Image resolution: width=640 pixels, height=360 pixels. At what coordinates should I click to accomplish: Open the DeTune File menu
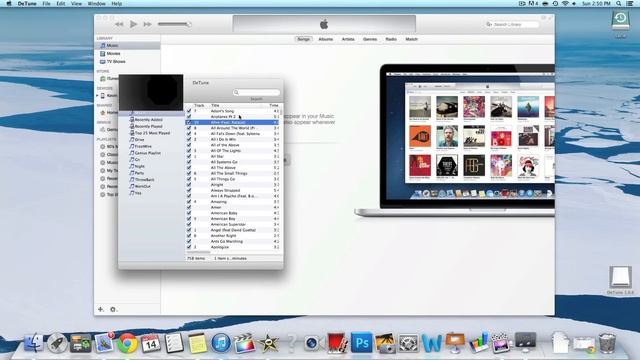pyautogui.click(x=46, y=3)
